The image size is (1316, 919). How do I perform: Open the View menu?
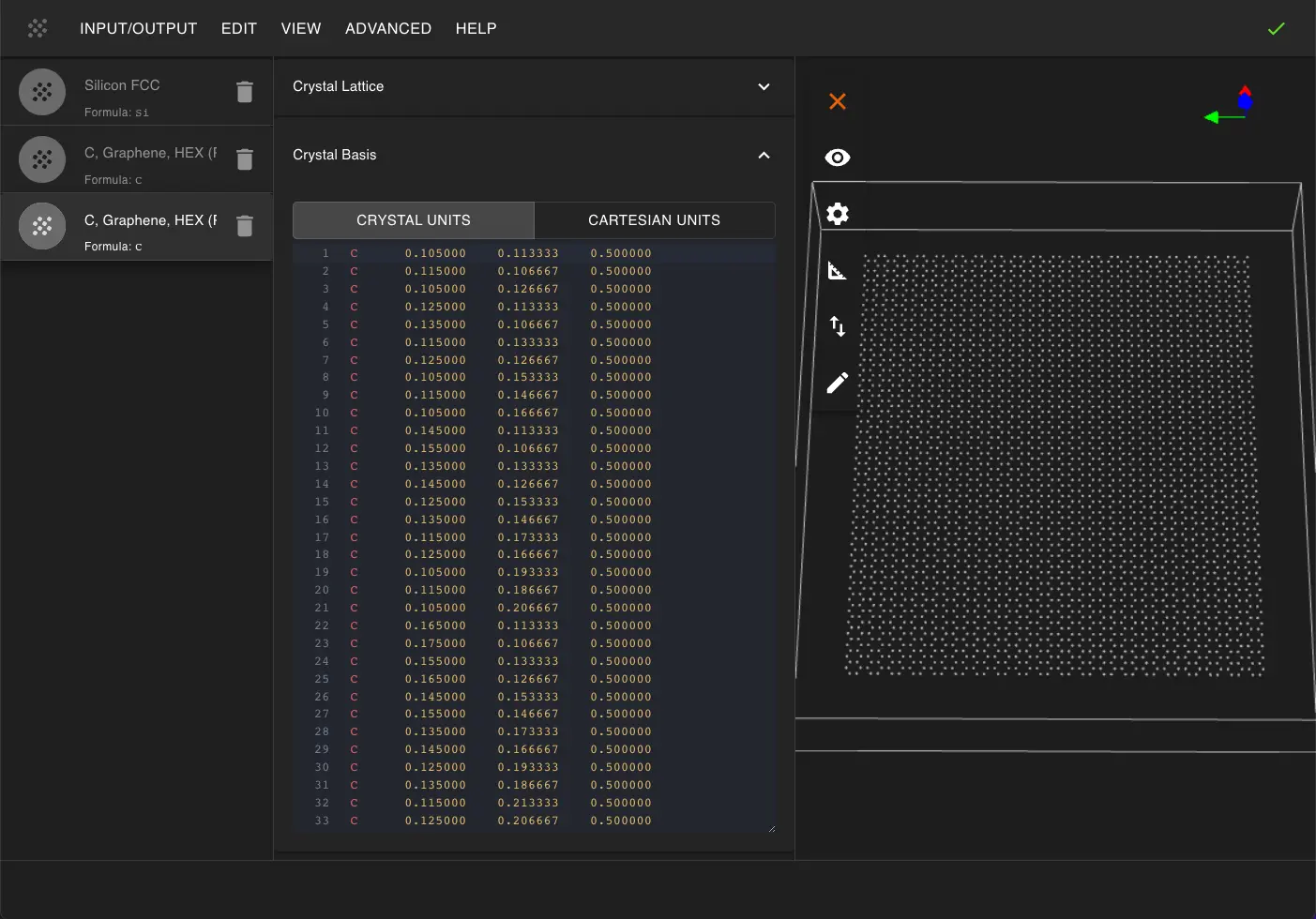click(x=301, y=29)
